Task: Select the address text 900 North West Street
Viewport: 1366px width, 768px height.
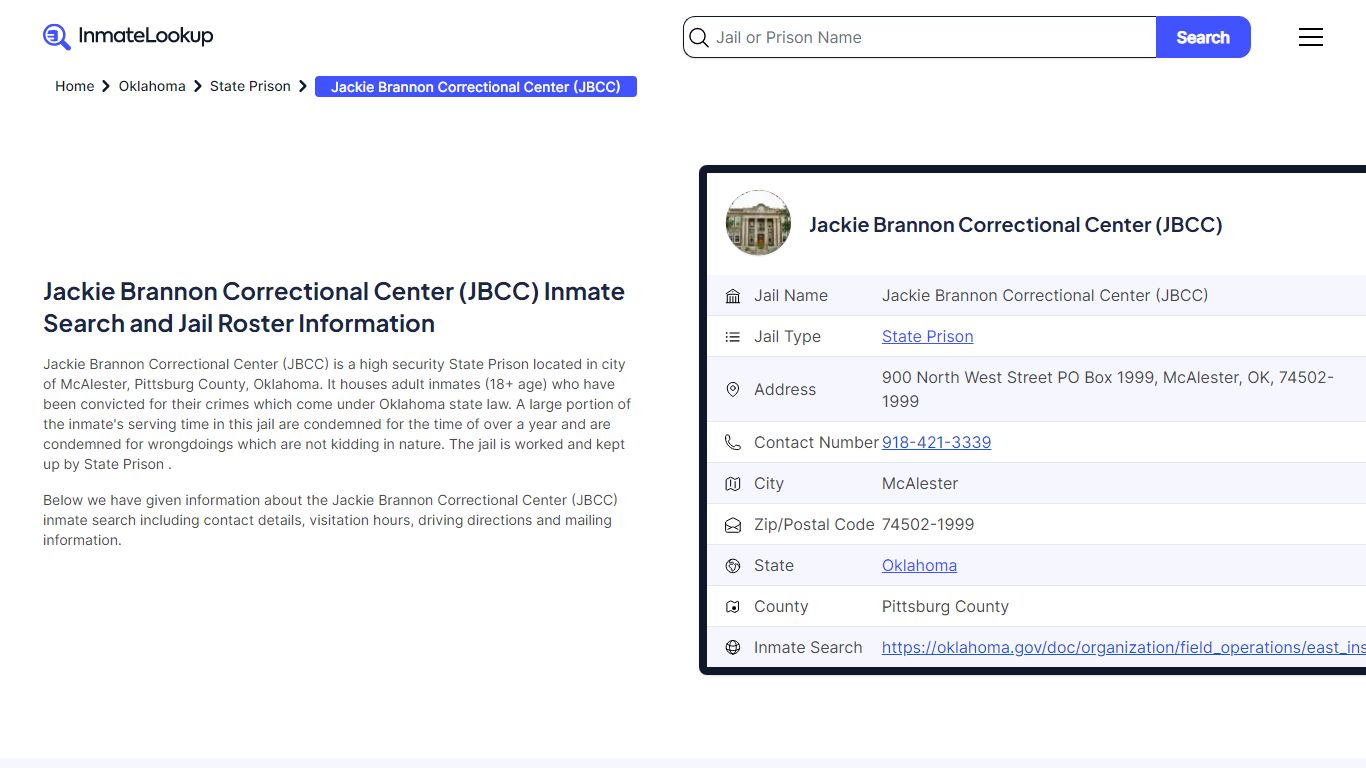Action: (1107, 389)
